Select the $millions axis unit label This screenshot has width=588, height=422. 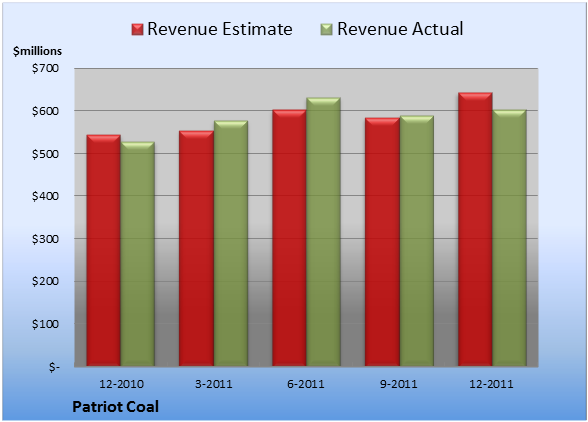pyautogui.click(x=38, y=51)
